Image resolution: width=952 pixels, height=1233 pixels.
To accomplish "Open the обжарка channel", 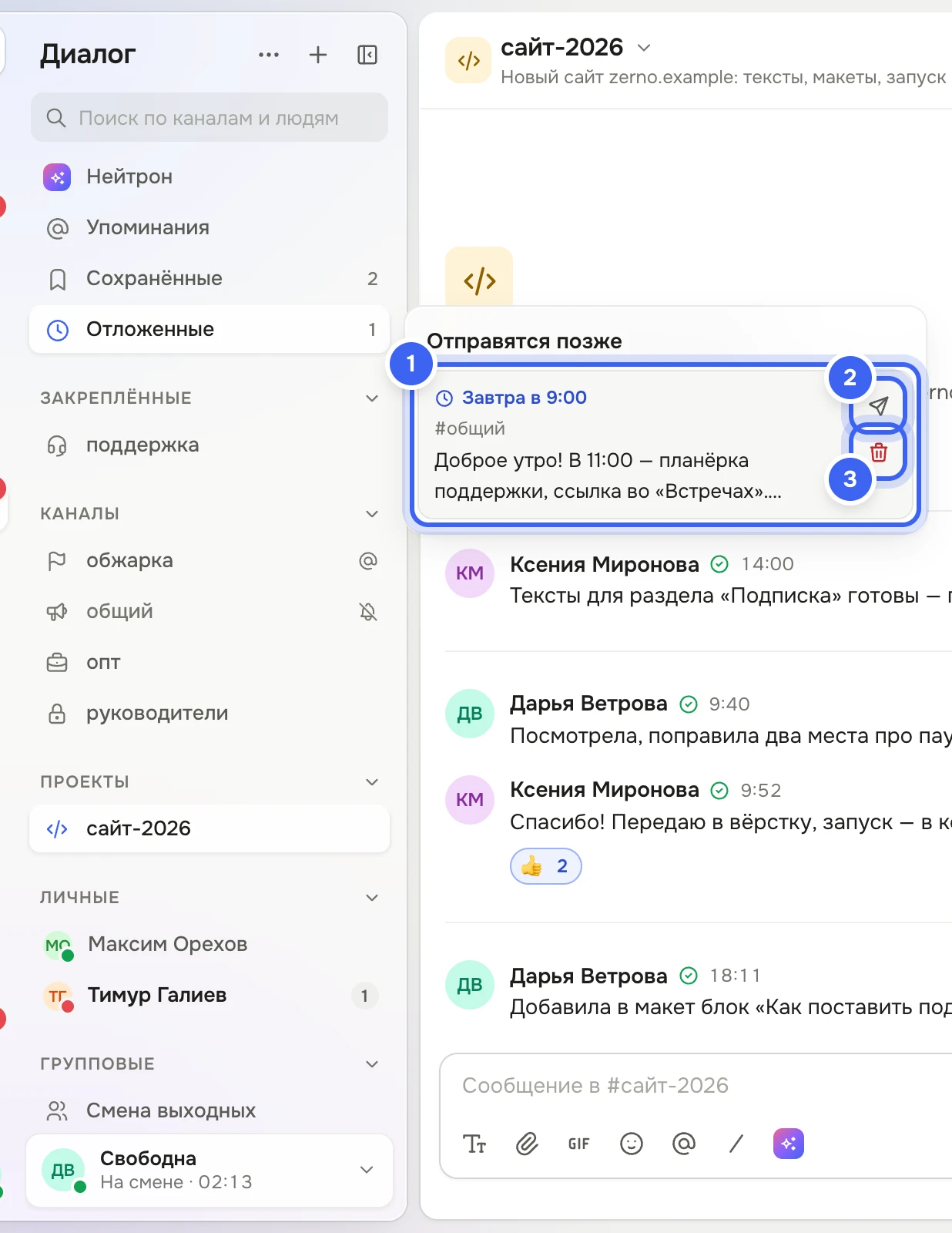I will 210,560.
